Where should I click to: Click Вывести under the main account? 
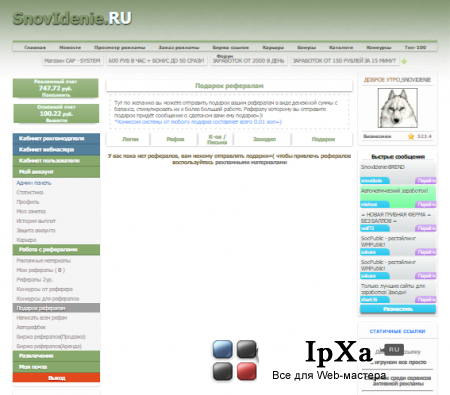click(x=56, y=120)
